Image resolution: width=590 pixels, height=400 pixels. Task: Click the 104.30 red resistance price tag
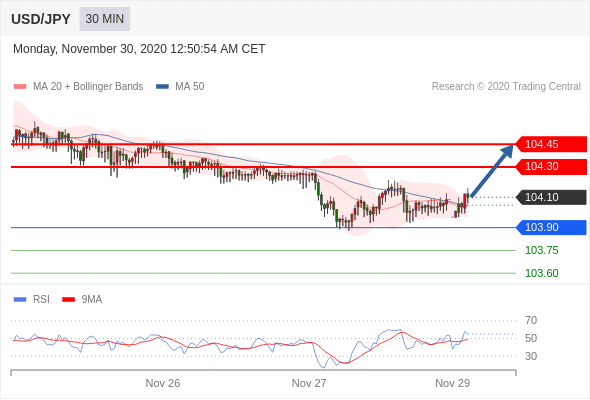[551, 166]
